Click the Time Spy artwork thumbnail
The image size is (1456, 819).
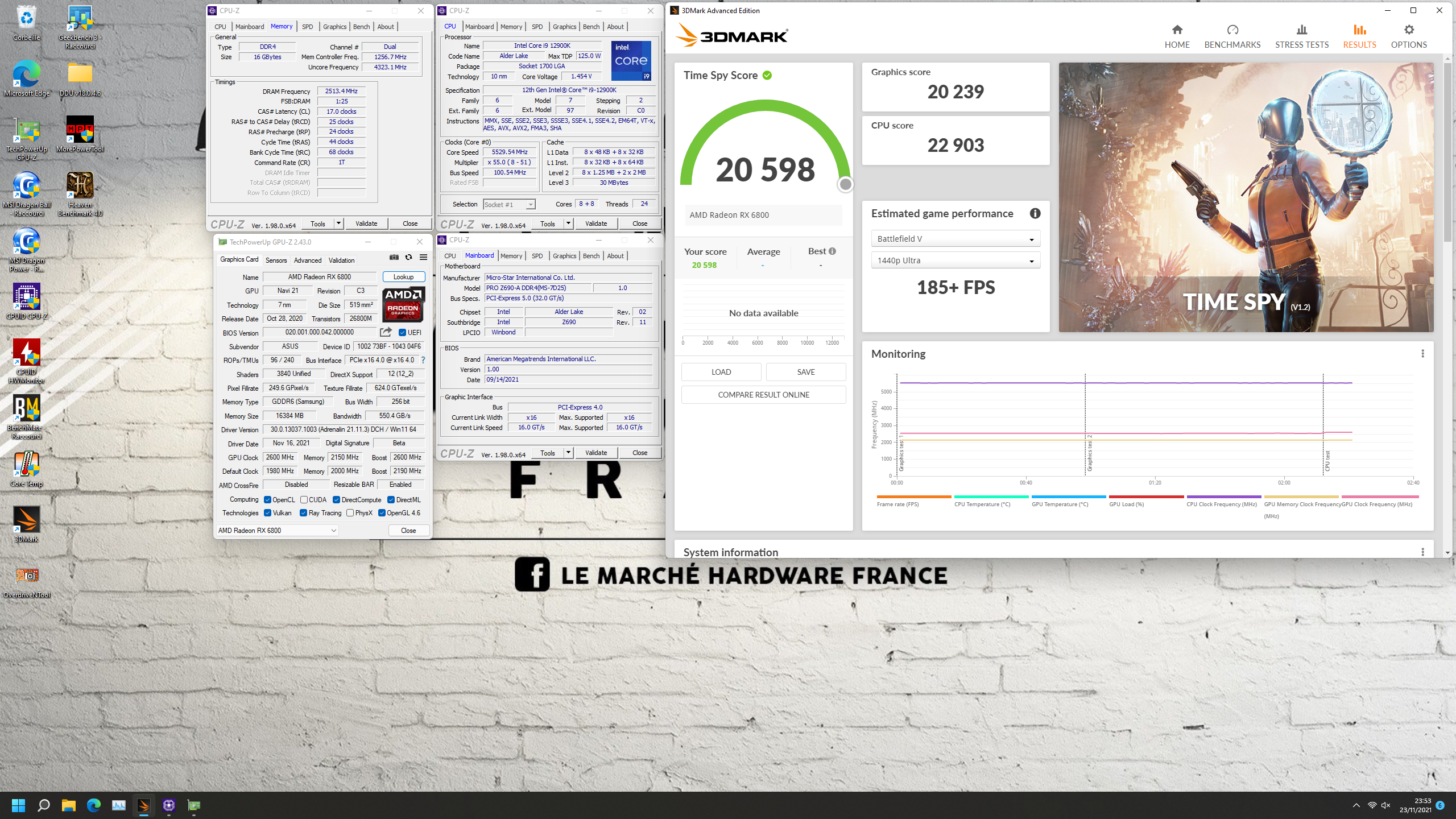coord(1246,197)
